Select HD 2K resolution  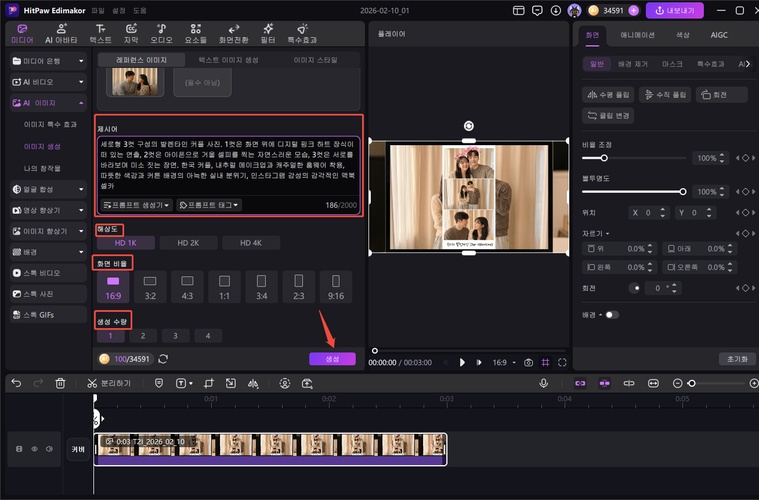point(188,243)
